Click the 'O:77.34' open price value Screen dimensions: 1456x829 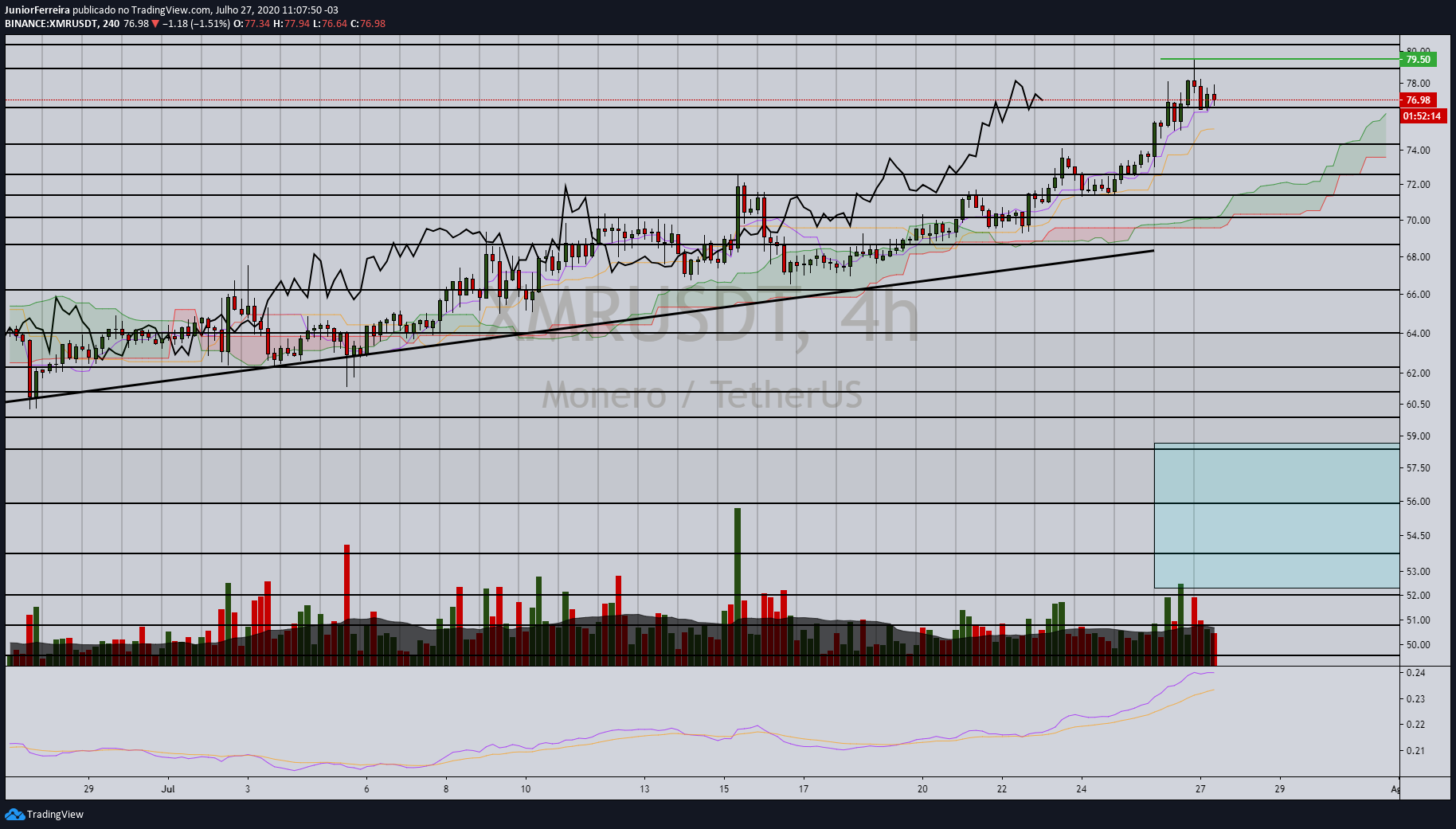(251, 23)
